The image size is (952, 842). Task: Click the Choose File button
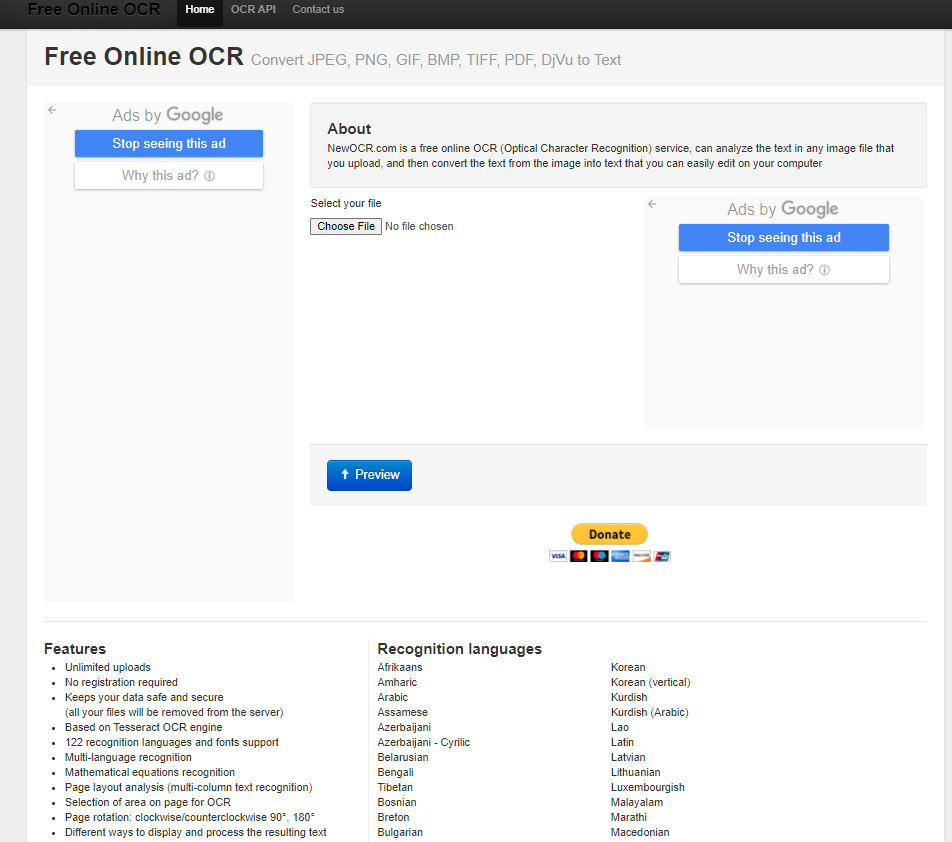(346, 226)
